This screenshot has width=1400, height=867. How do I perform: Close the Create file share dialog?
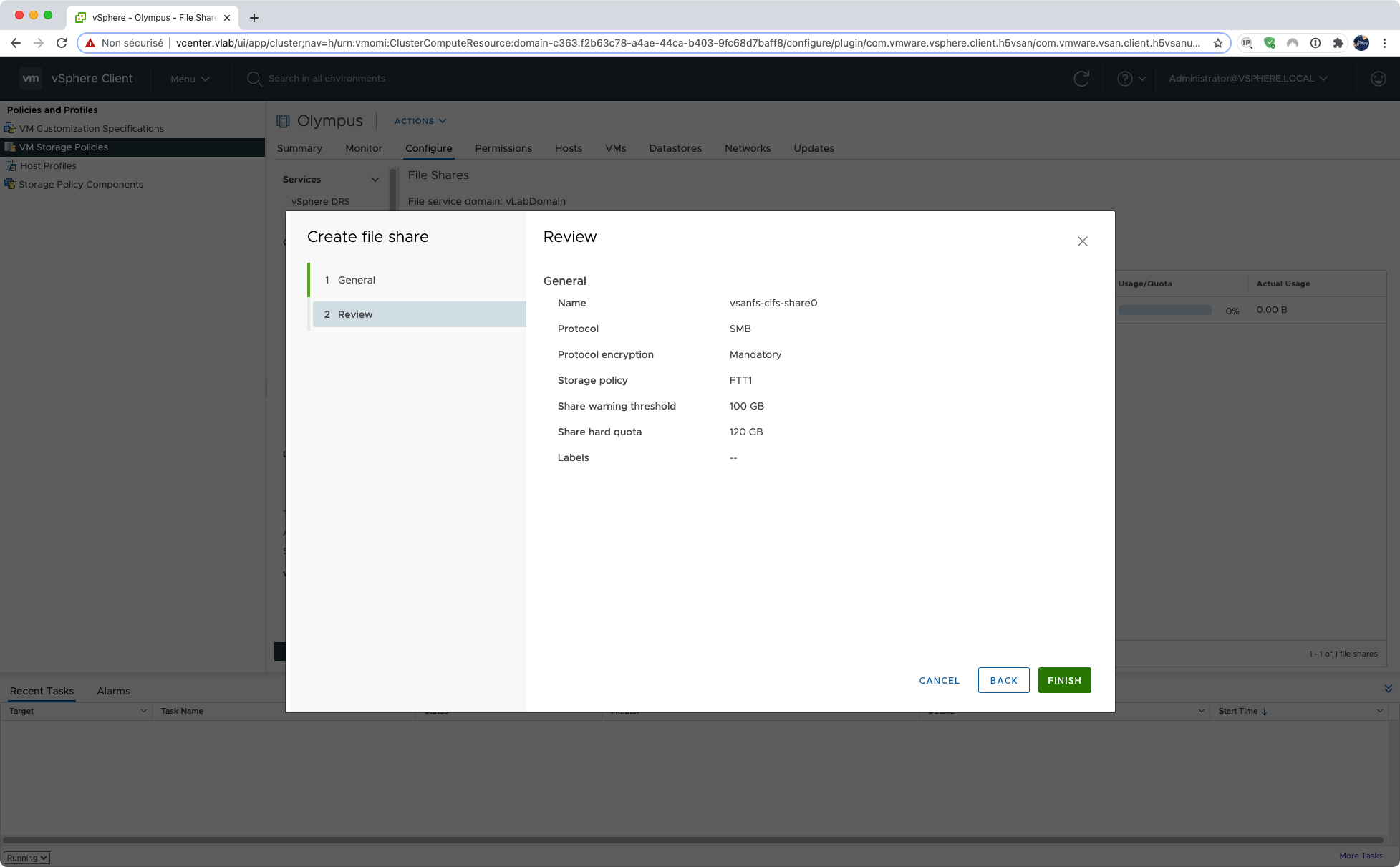point(1082,241)
